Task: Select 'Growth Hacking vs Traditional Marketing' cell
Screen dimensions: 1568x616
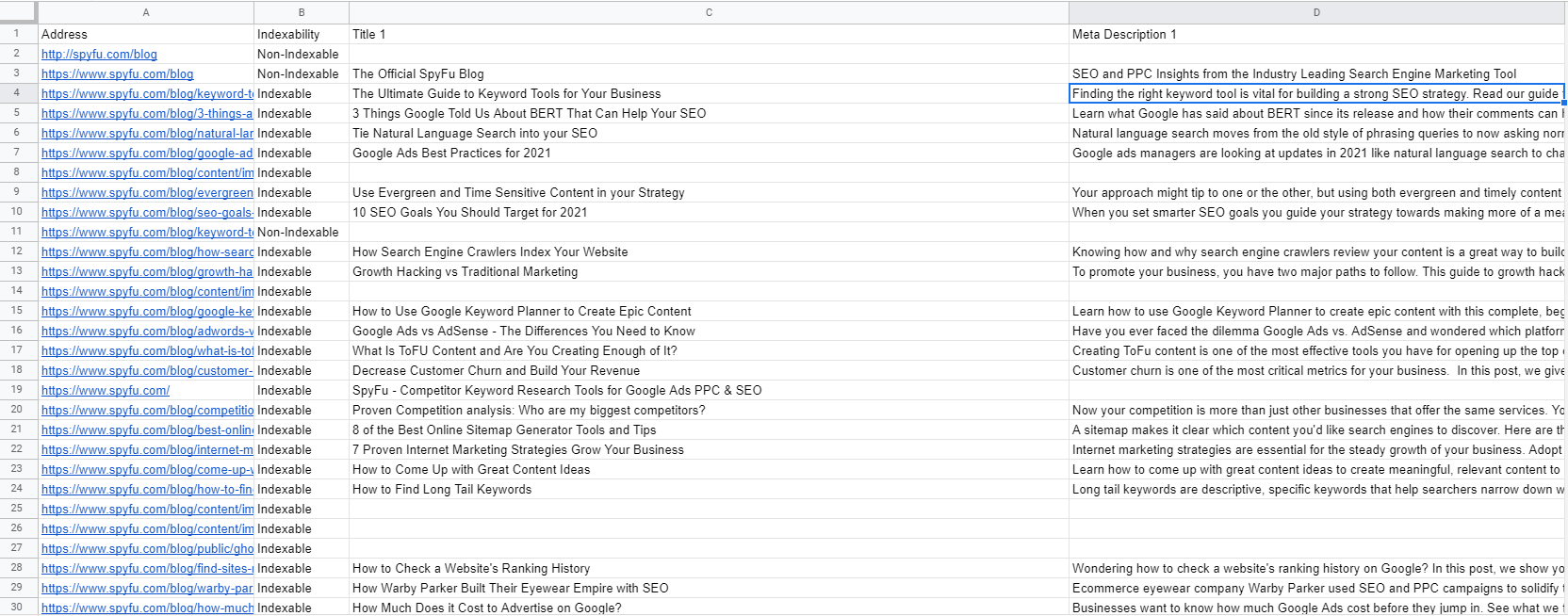Action: click(x=709, y=271)
